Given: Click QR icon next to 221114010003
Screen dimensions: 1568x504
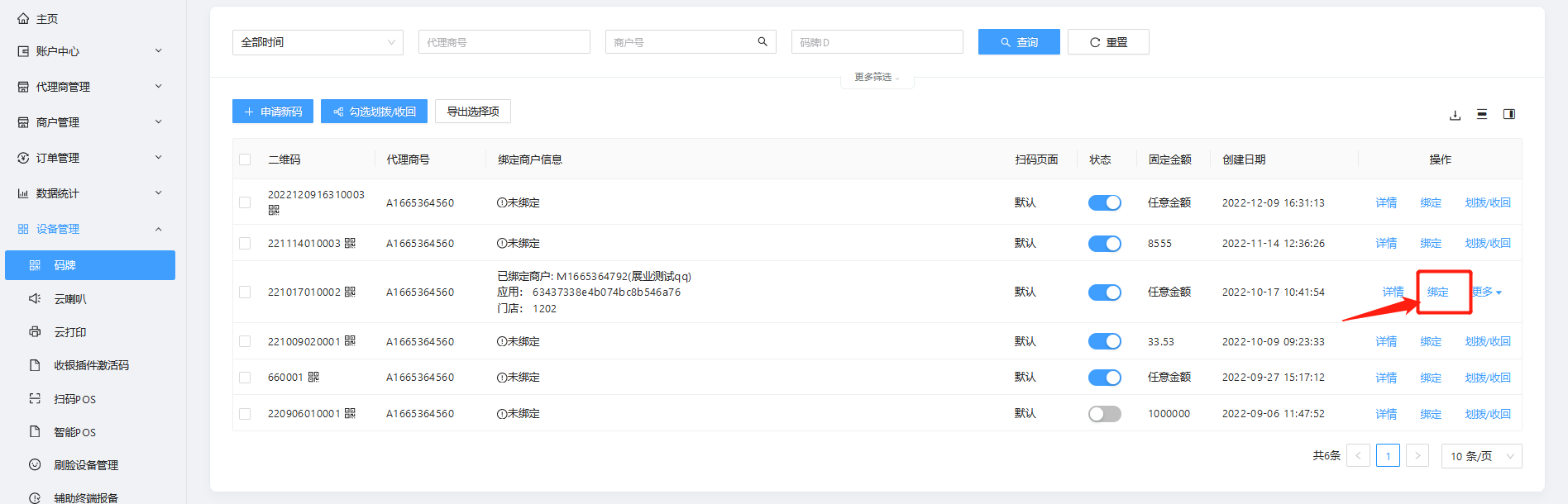Looking at the screenshot, I should 350,243.
